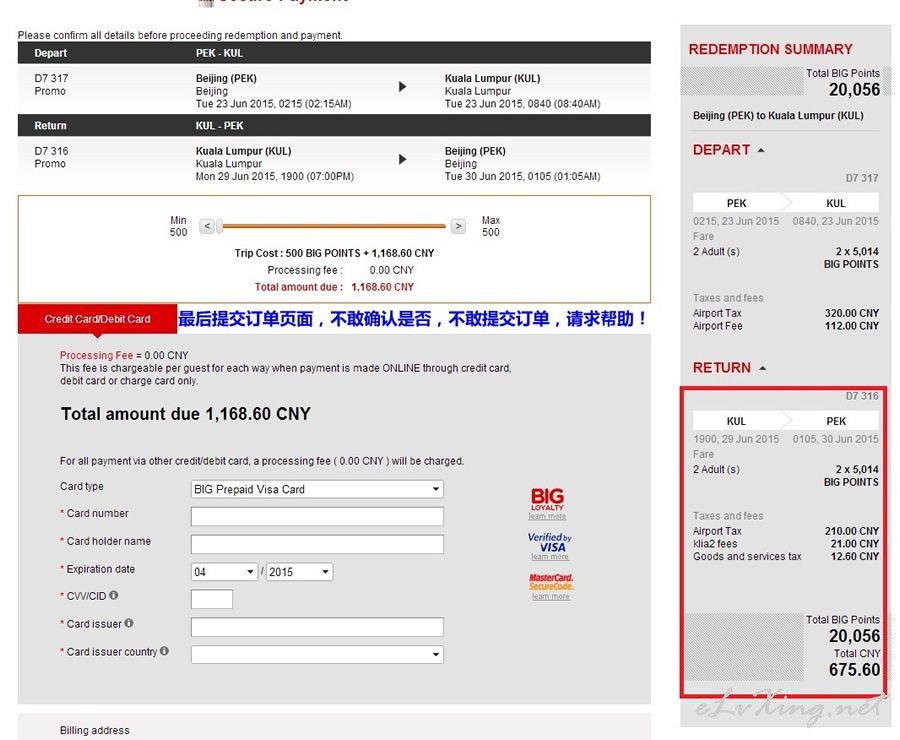Click the orange BIG points slider track

coord(334,226)
